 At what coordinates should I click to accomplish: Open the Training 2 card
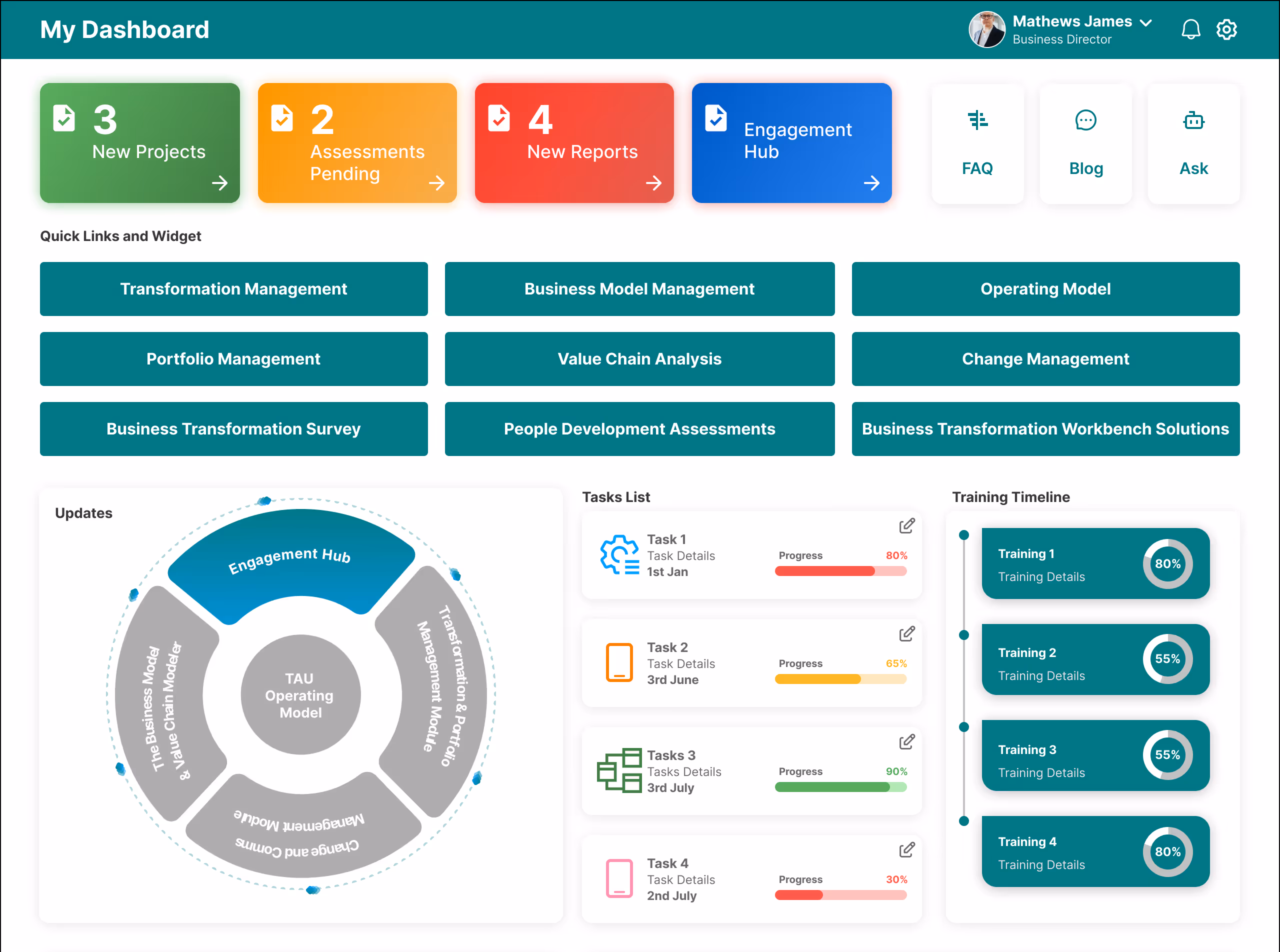(1095, 660)
